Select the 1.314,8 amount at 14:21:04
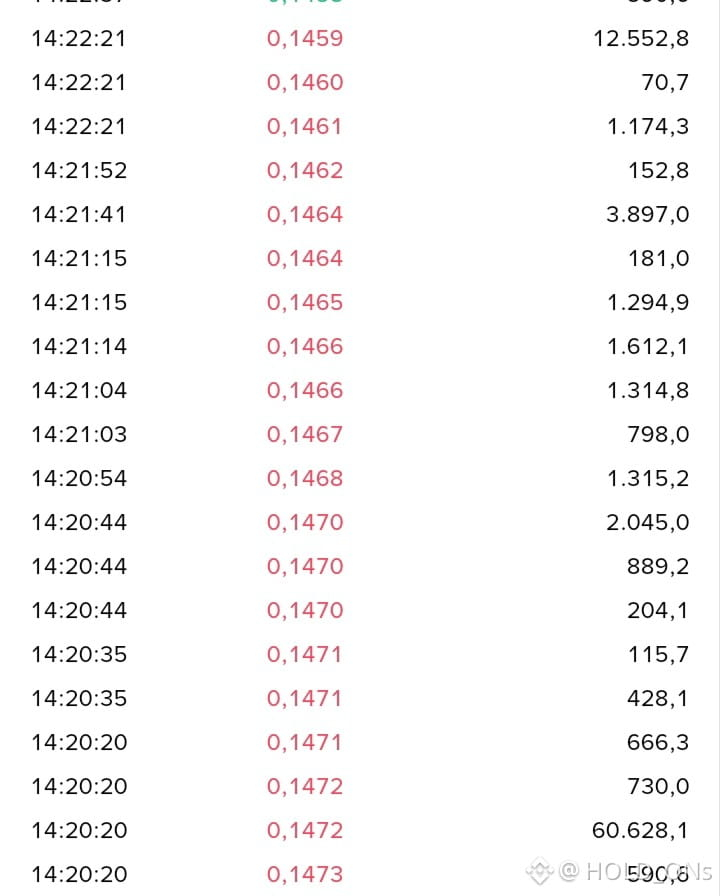The height and width of the screenshot is (896, 720). (647, 391)
